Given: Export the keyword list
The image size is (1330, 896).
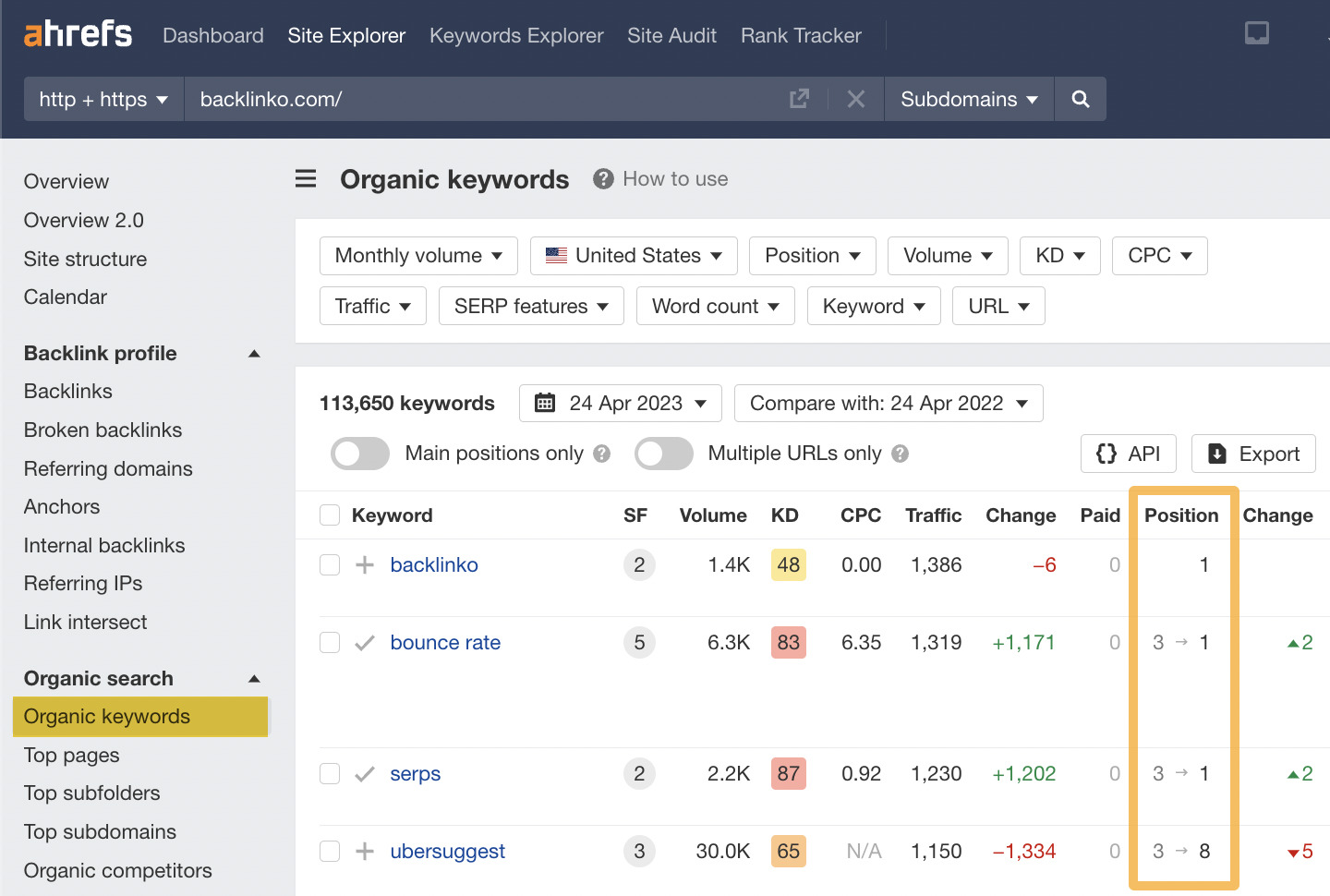Looking at the screenshot, I should [1253, 454].
